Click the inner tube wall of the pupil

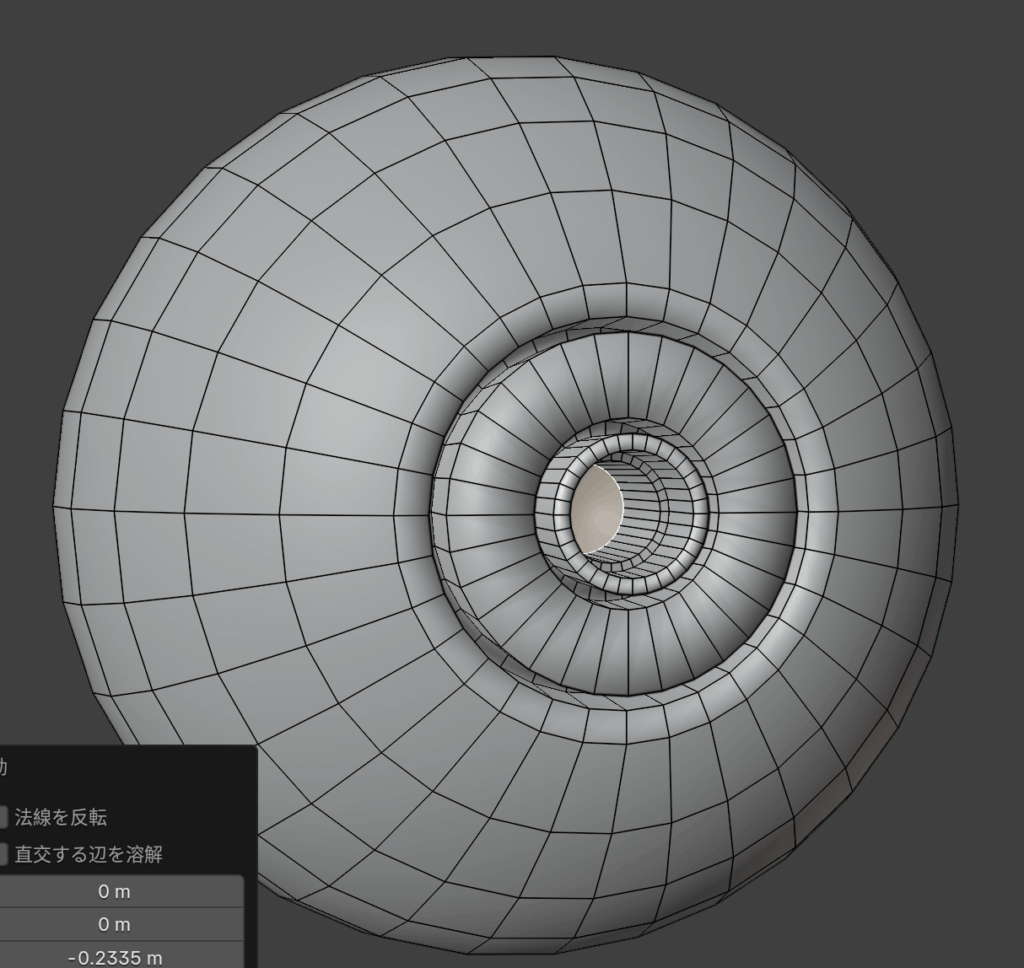coord(640,498)
